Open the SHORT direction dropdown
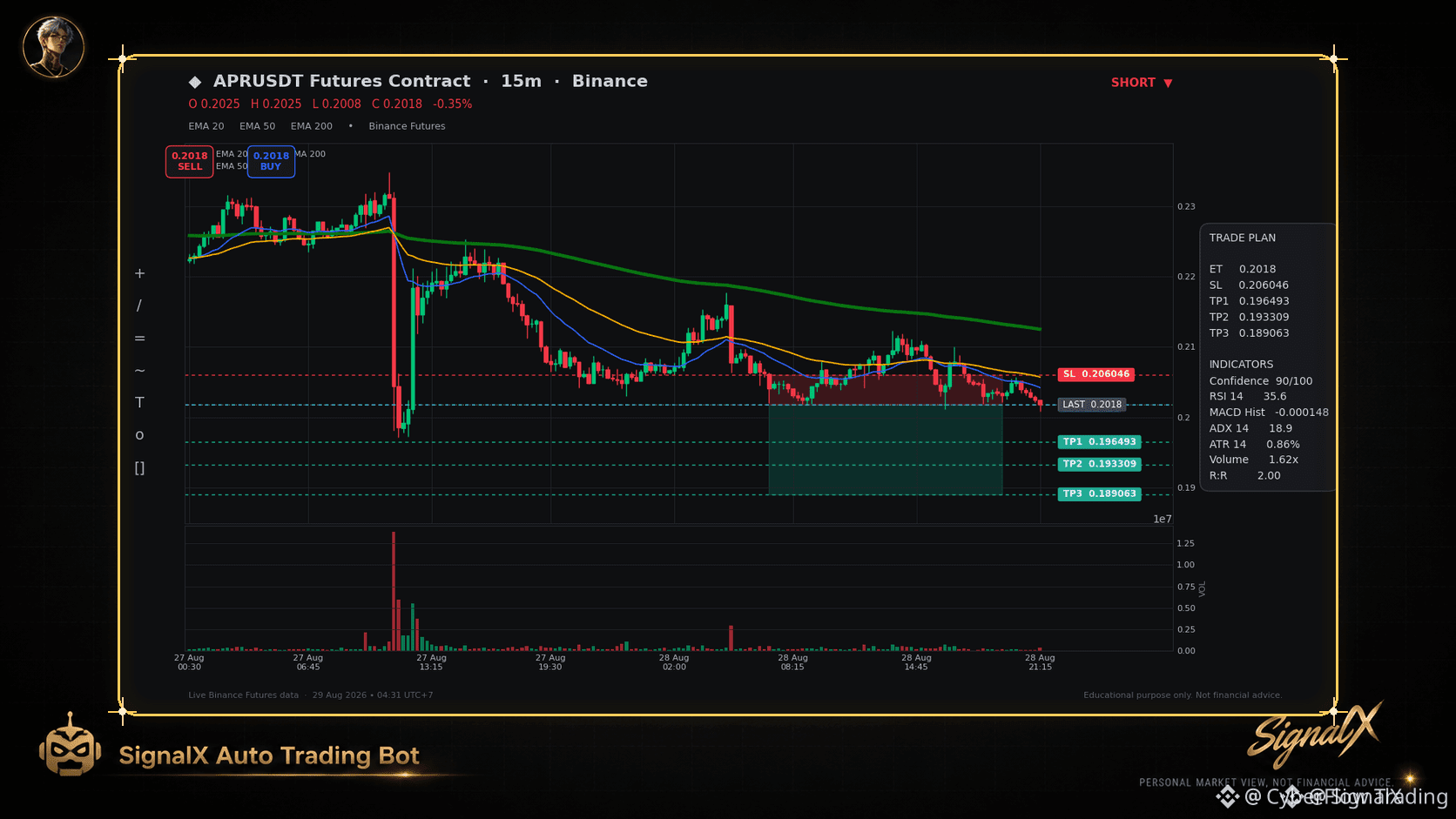This screenshot has height=819, width=1456. (1142, 83)
